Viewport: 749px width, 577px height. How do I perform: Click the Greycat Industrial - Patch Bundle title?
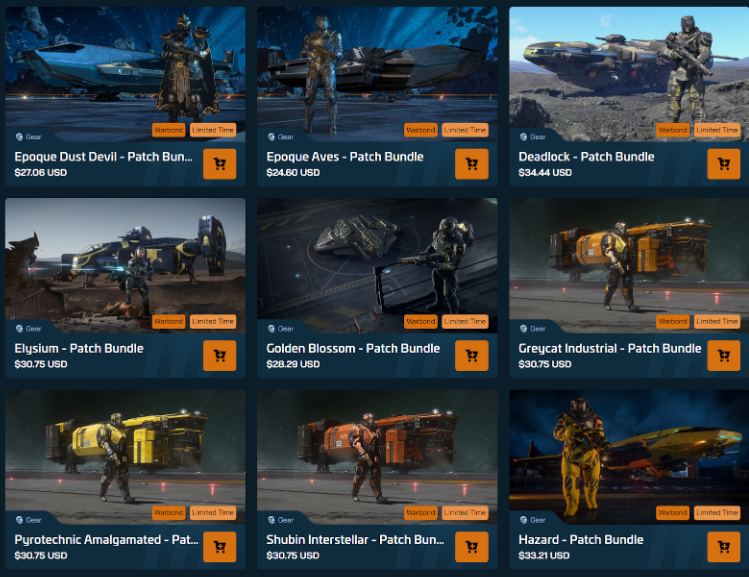[x=610, y=349]
